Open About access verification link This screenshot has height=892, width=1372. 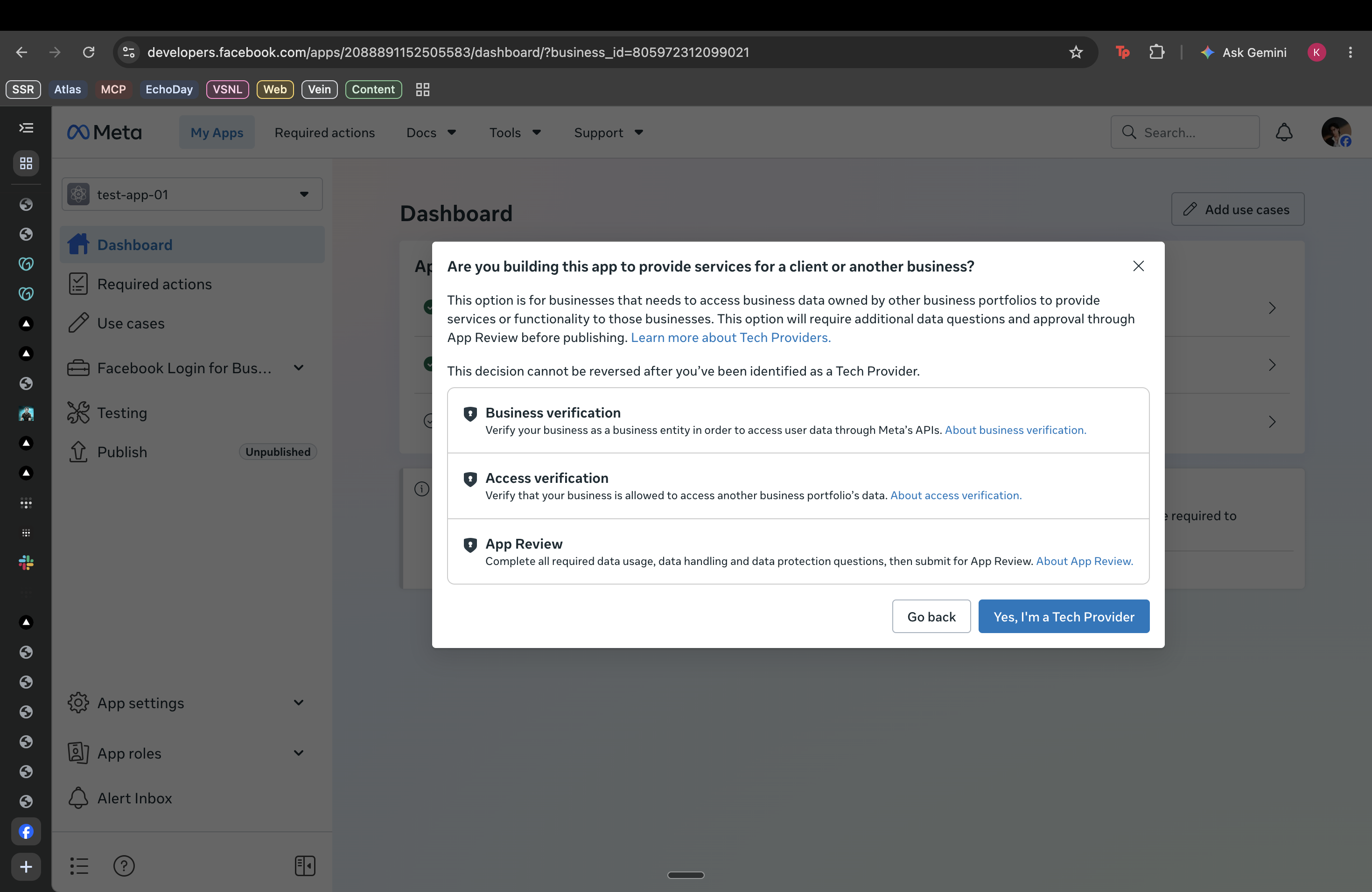click(x=956, y=495)
